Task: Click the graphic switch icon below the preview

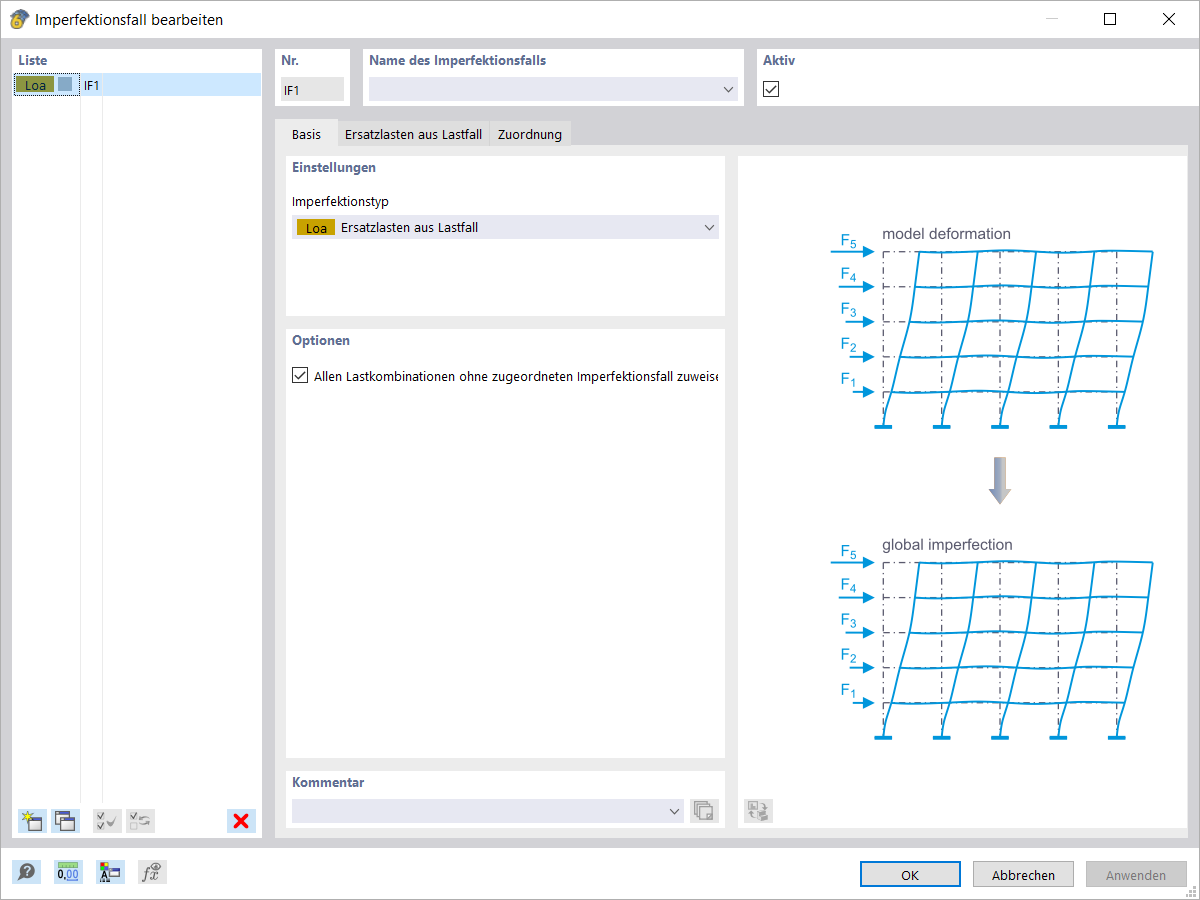Action: 758,811
